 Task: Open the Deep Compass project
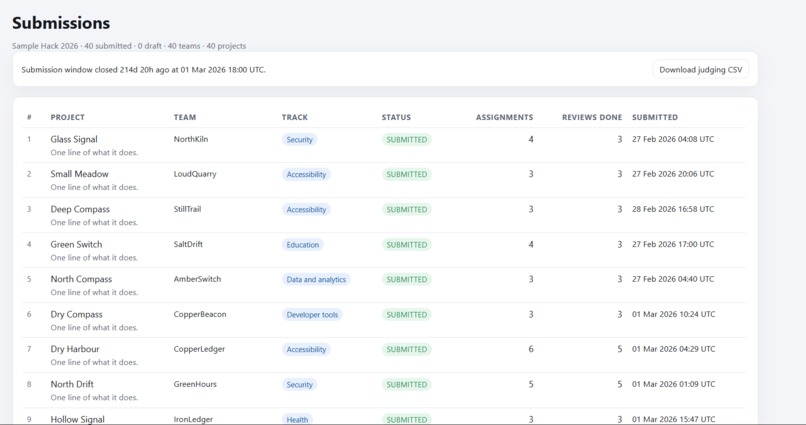(80, 209)
